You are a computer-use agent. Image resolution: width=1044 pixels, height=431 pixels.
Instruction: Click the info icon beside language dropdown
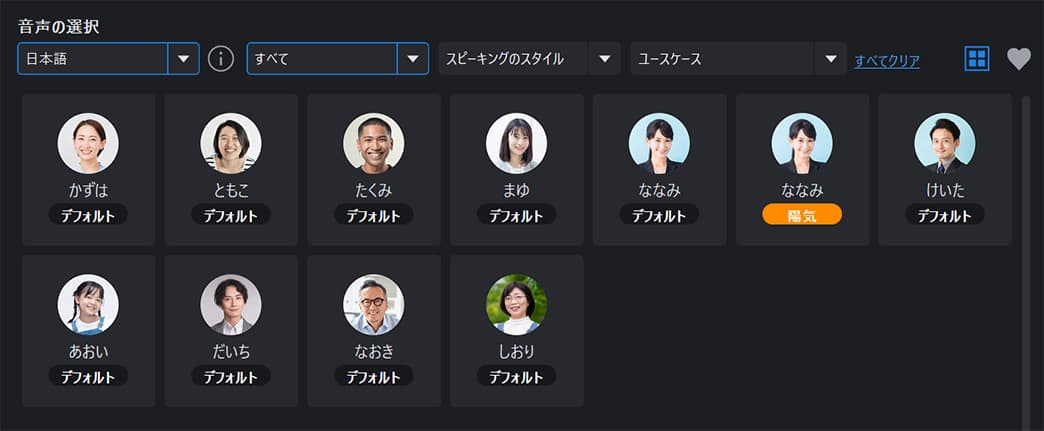(221, 59)
